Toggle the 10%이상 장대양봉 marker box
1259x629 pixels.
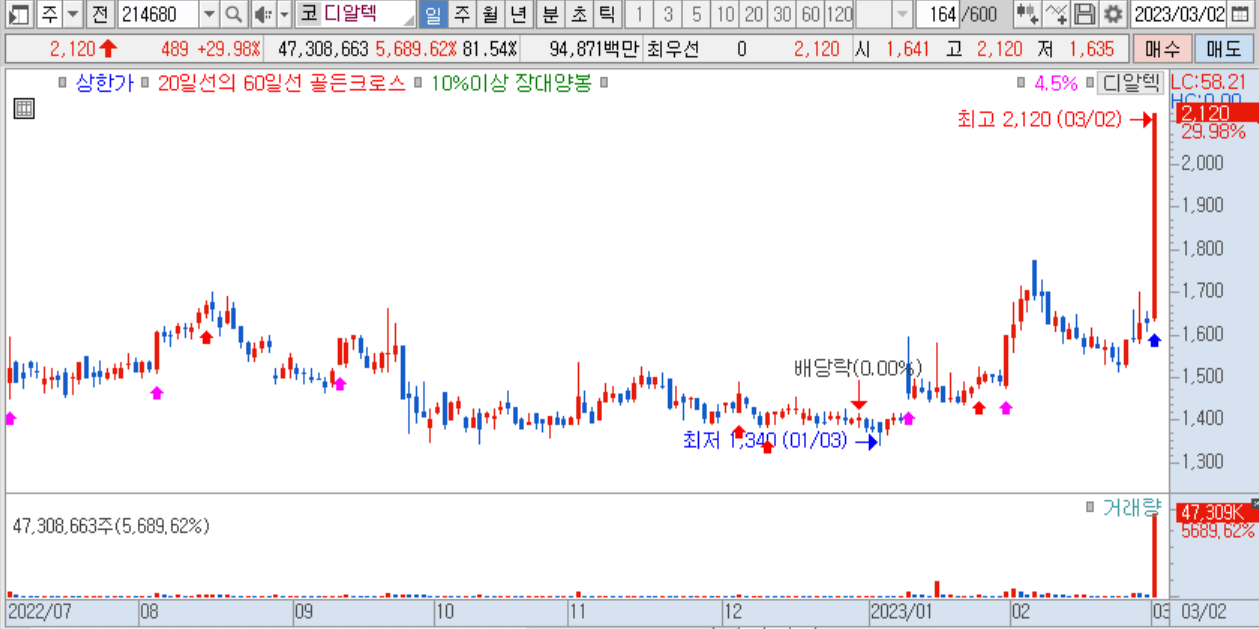[x=419, y=83]
